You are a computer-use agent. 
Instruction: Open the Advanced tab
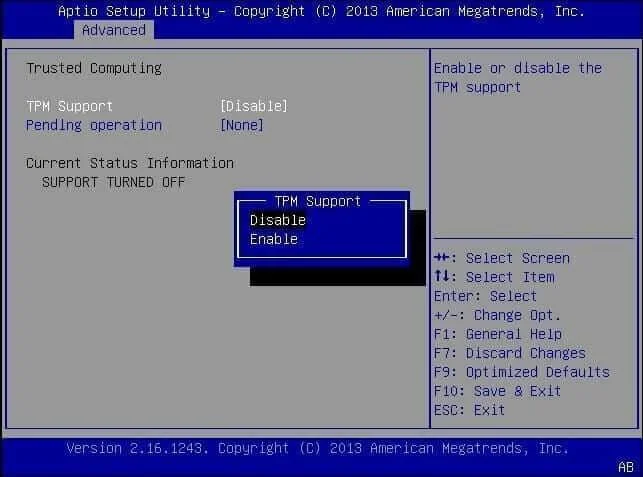tap(114, 30)
